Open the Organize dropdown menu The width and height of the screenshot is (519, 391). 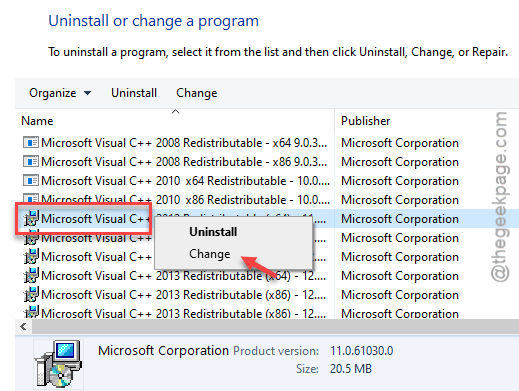click(x=60, y=93)
